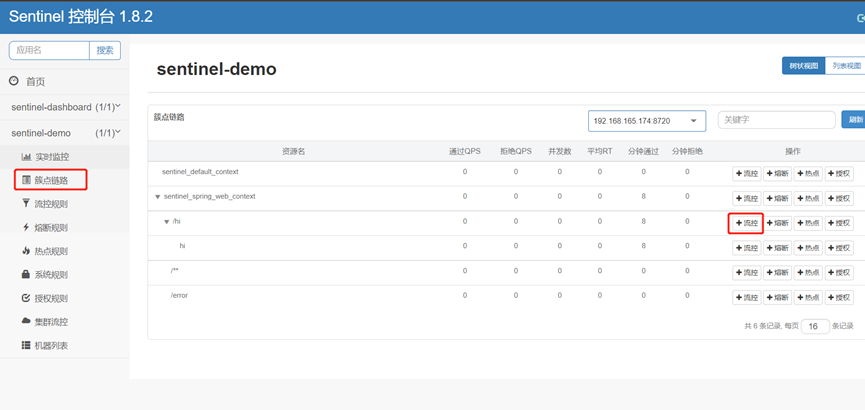The height and width of the screenshot is (410, 865).
Task: Add 授权 rule for /** resource
Action: (839, 272)
